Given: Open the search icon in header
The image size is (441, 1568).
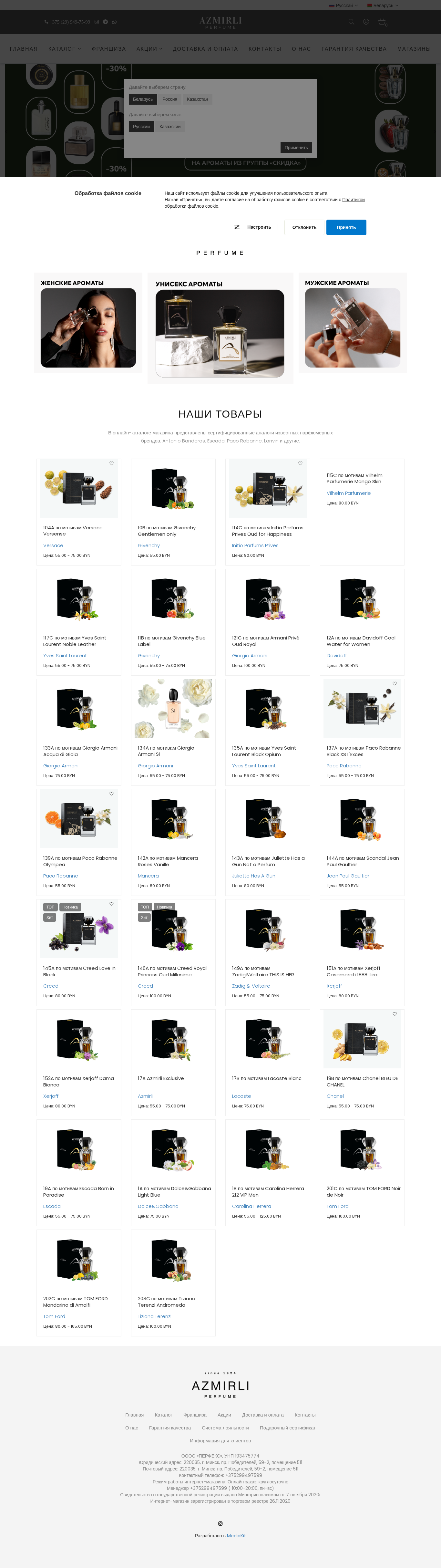Looking at the screenshot, I should click(x=351, y=22).
